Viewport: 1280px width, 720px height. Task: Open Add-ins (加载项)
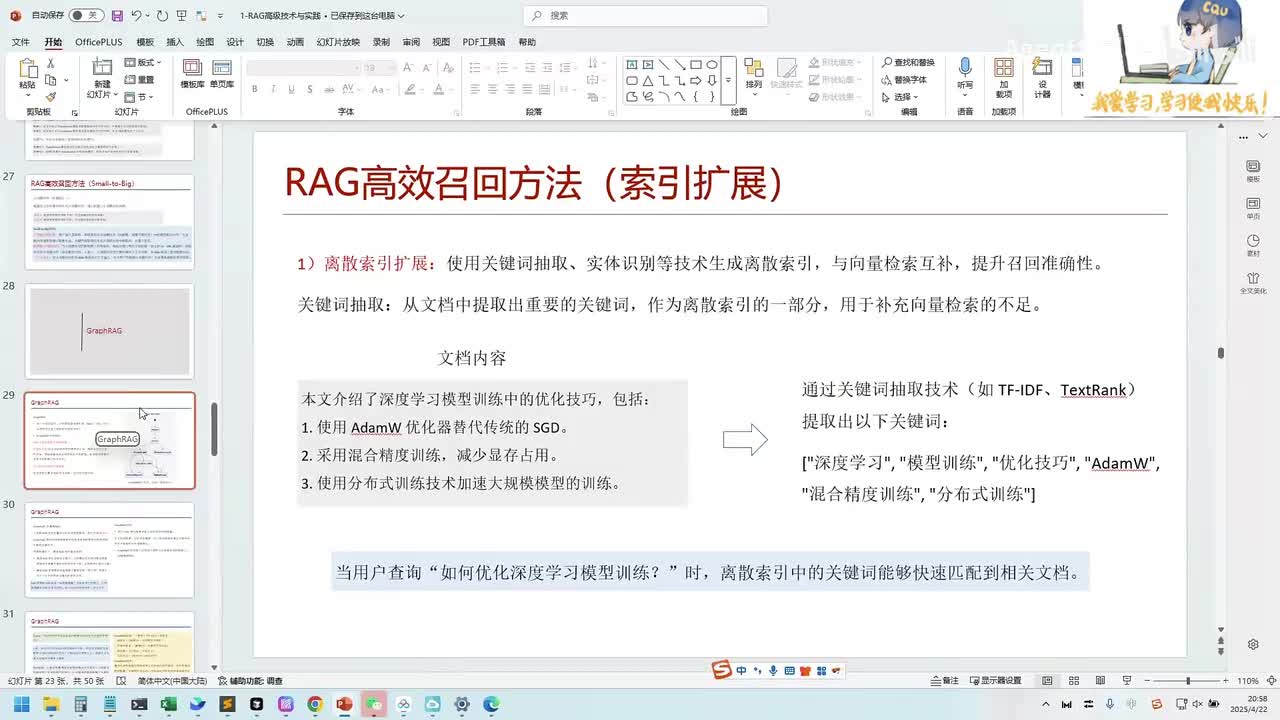[1003, 76]
